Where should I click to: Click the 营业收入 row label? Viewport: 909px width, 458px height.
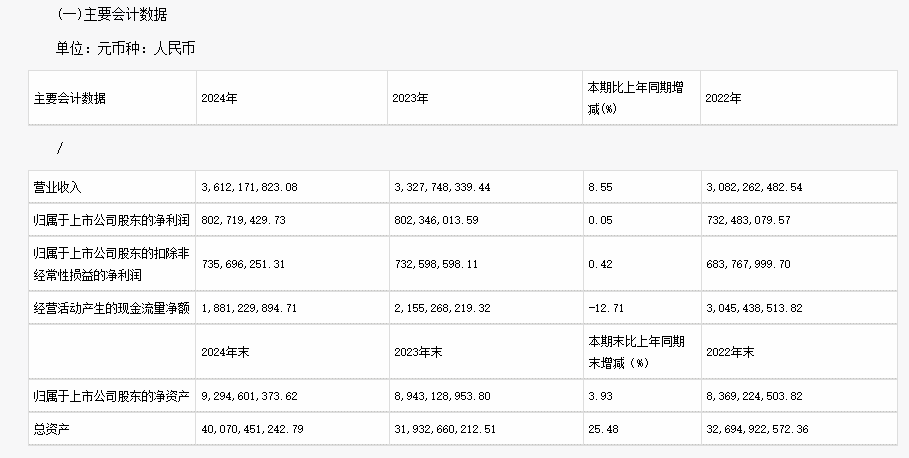tap(57, 187)
